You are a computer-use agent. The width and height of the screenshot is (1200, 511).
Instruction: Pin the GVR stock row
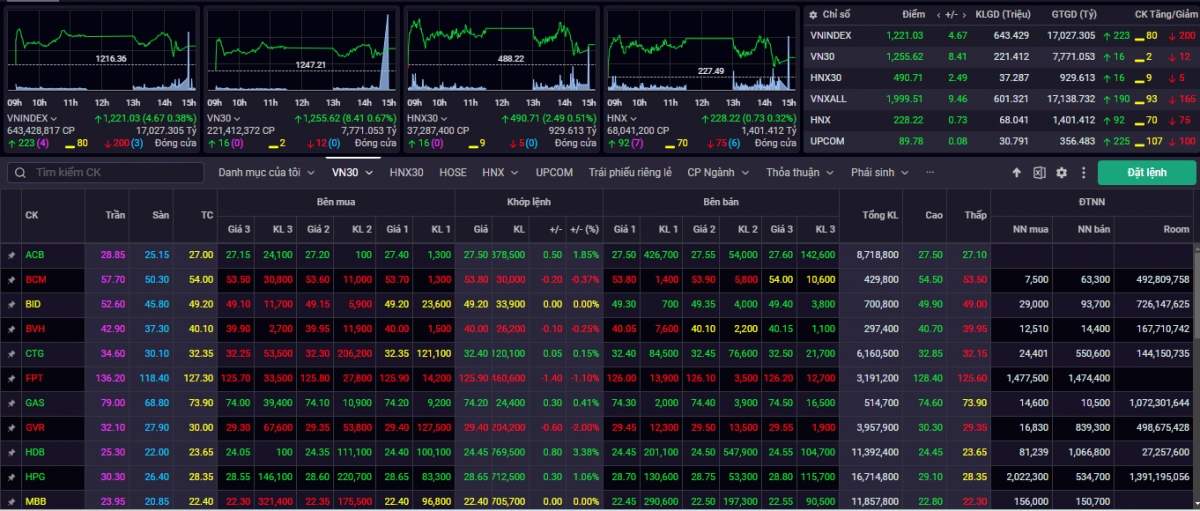coord(12,427)
